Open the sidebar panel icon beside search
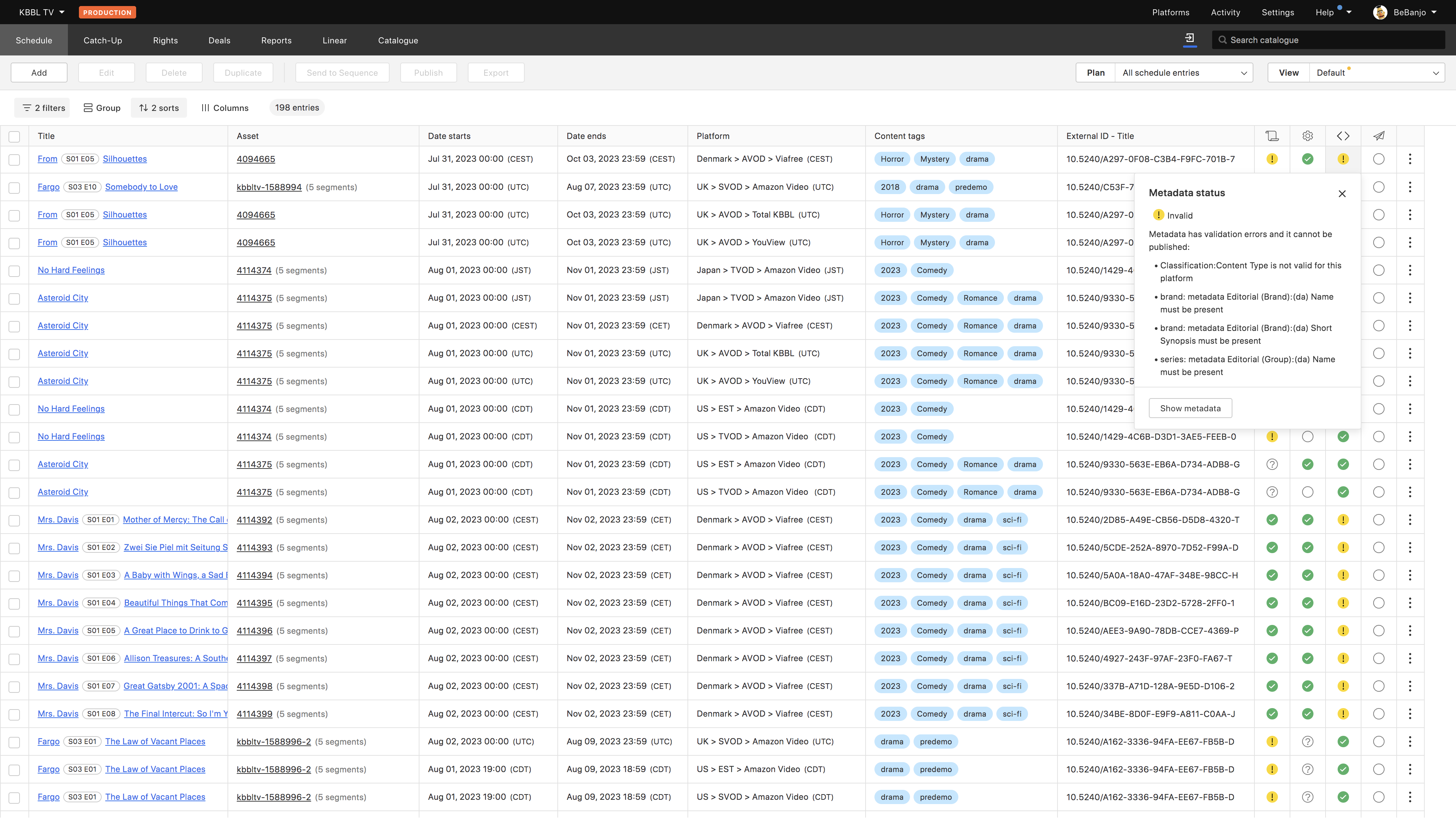1456x819 pixels. coord(1190,38)
